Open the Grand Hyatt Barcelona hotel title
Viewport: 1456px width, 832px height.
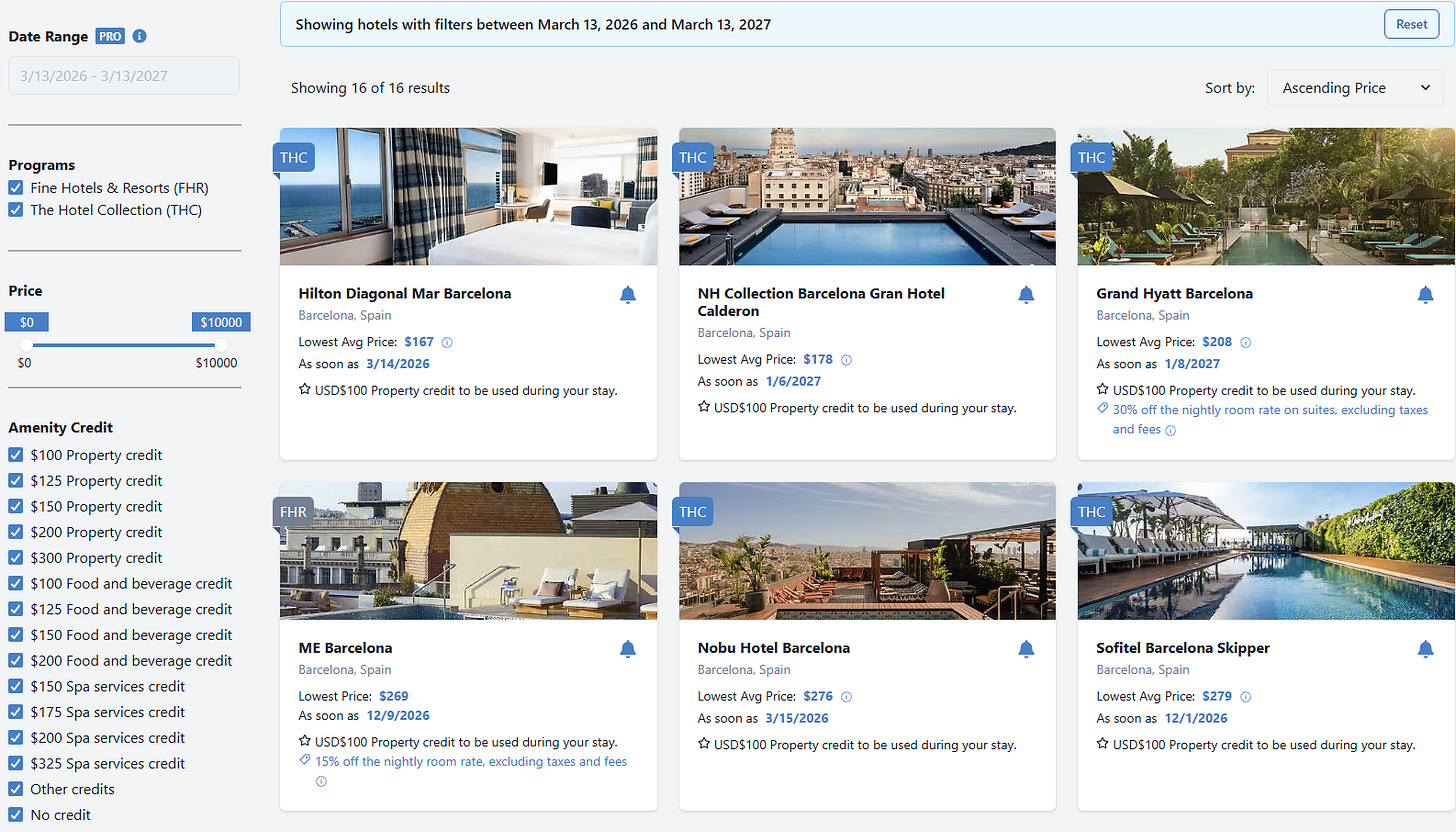coord(1174,294)
